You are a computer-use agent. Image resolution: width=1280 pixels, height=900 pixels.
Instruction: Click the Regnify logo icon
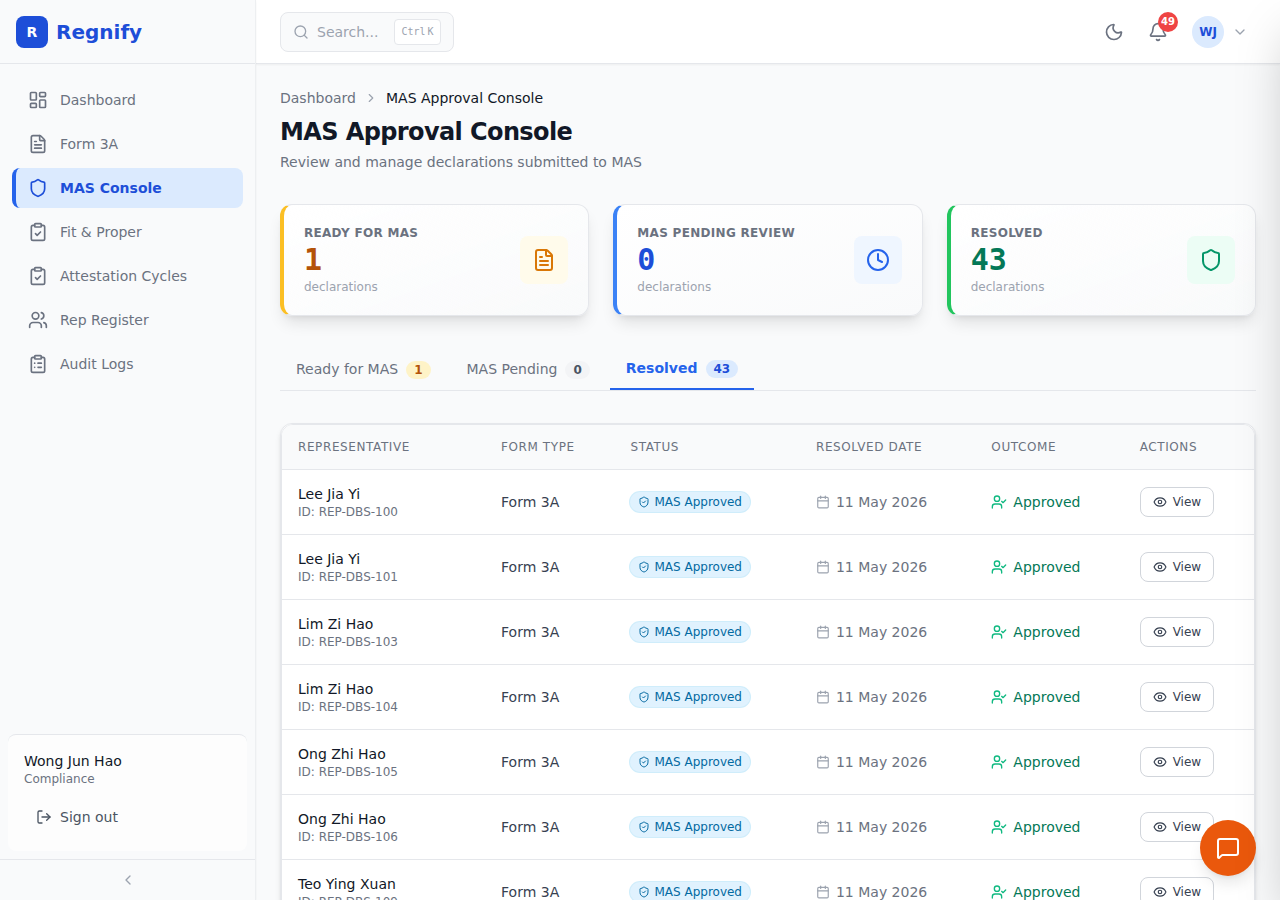pos(32,32)
